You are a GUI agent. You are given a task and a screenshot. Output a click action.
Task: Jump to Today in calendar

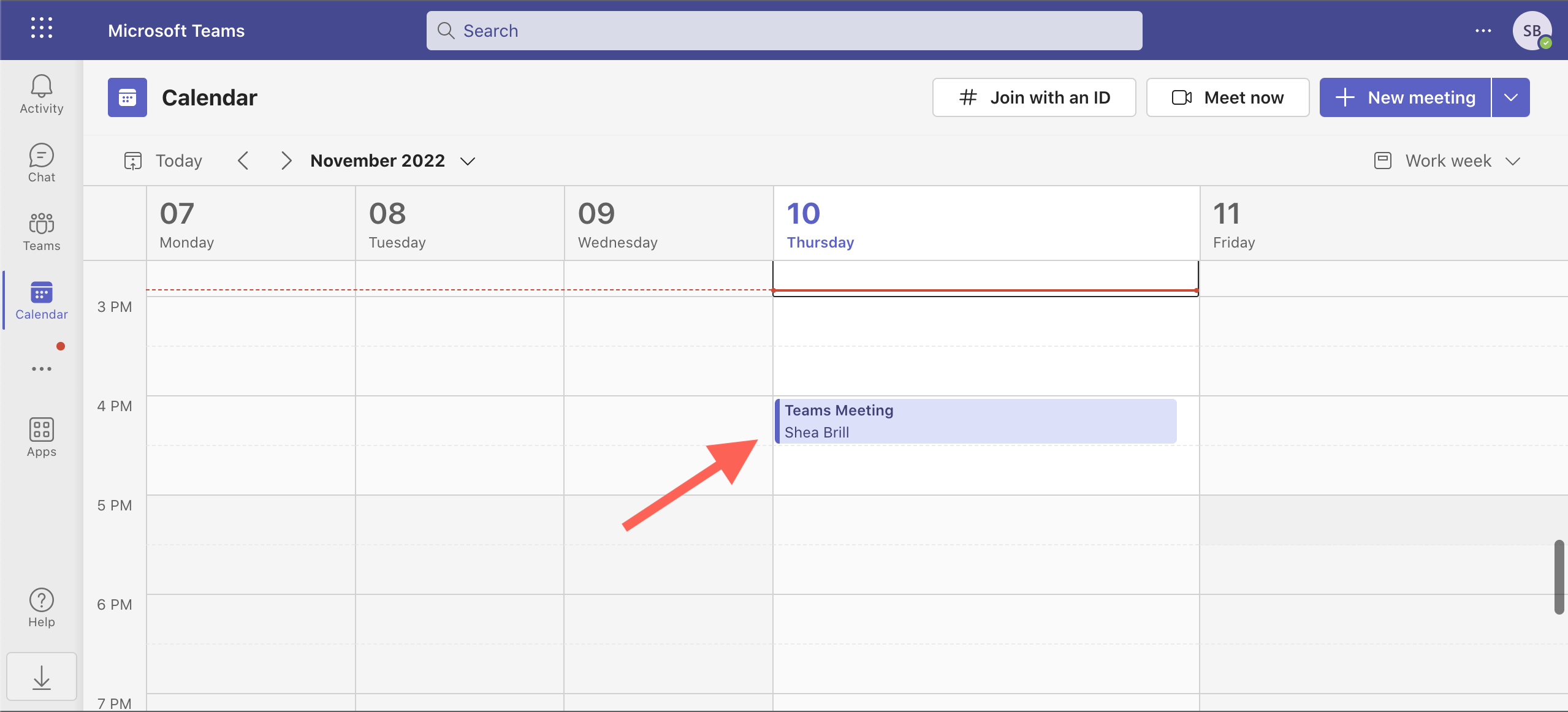tap(164, 161)
